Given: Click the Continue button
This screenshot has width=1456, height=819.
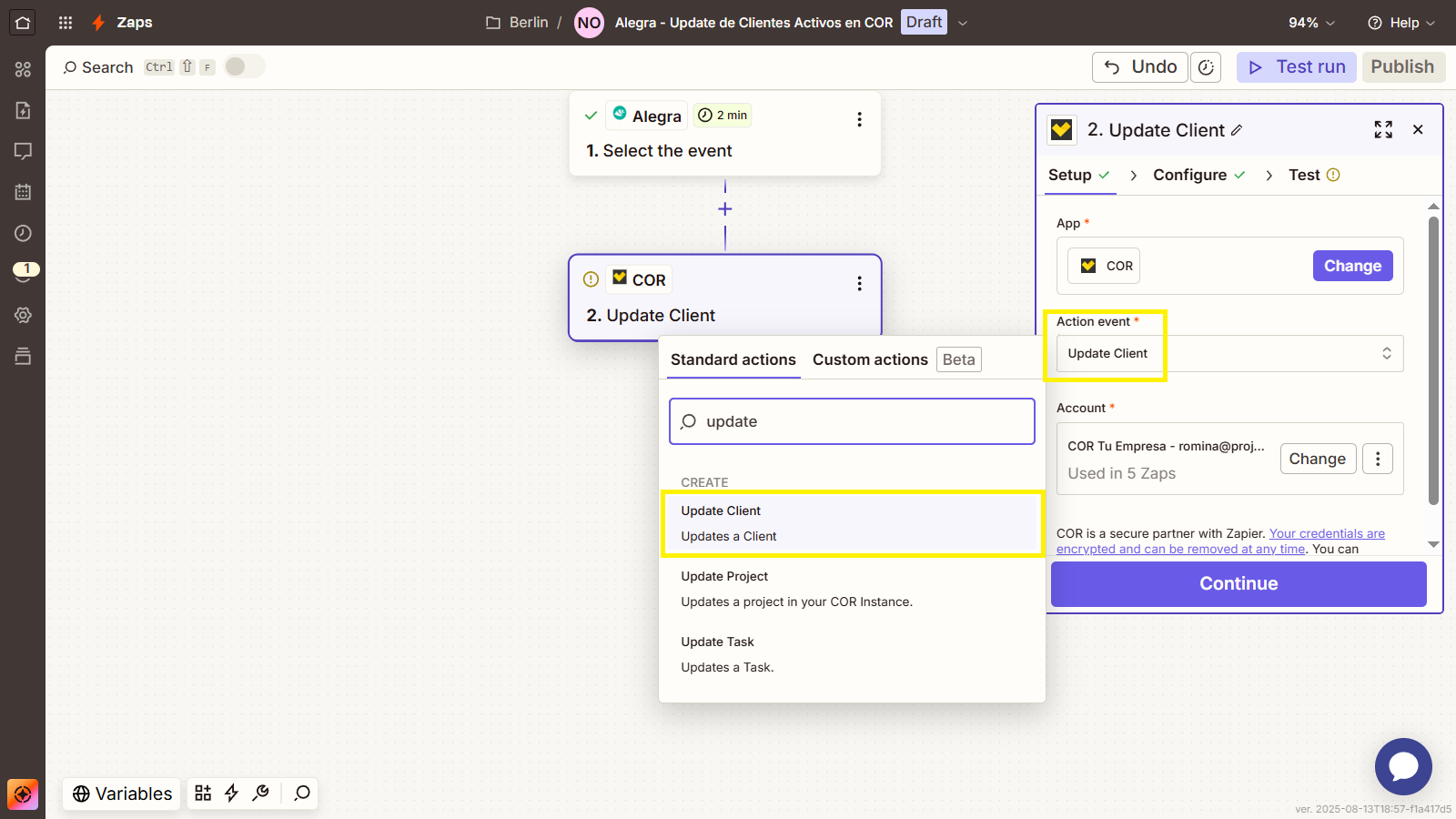Looking at the screenshot, I should 1239,583.
